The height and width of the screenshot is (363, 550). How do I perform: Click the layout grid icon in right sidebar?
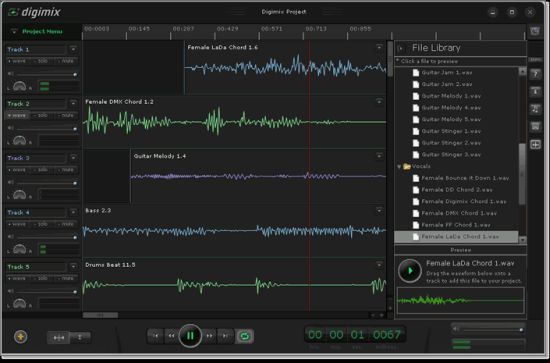[x=535, y=144]
